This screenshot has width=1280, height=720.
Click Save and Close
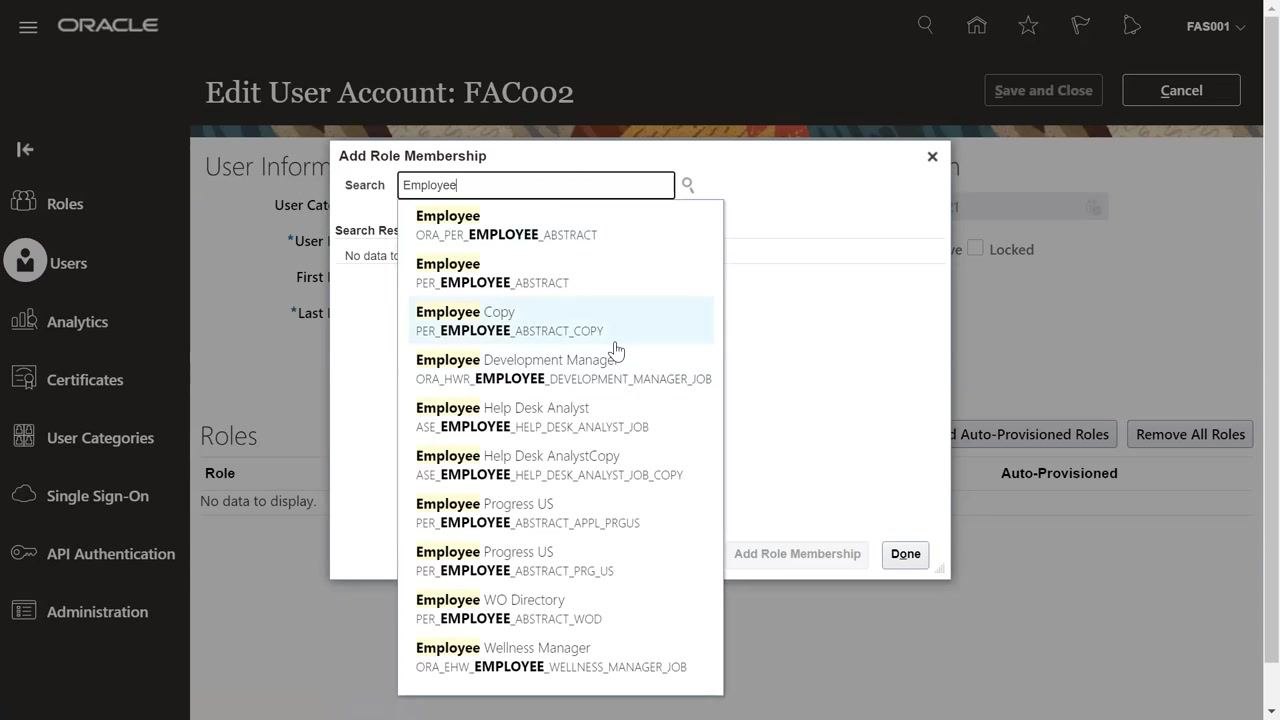[x=1043, y=90]
